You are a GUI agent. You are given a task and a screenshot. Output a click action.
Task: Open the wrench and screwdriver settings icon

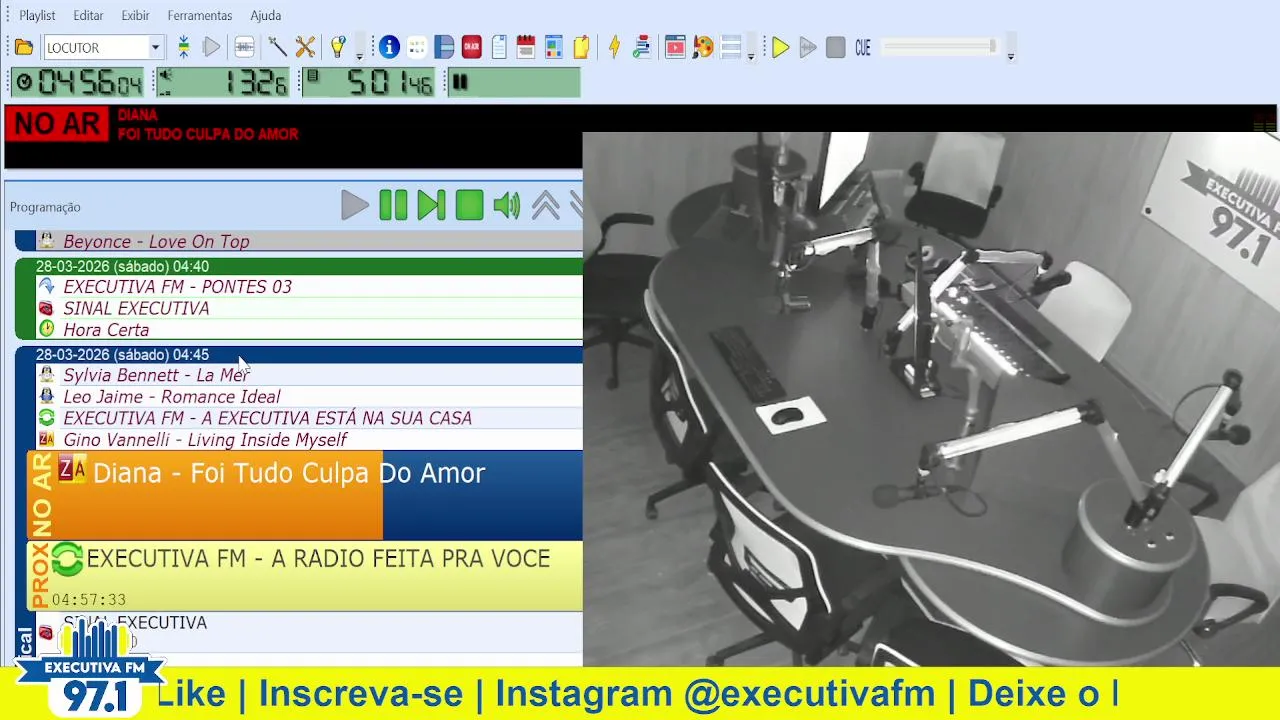(x=306, y=47)
